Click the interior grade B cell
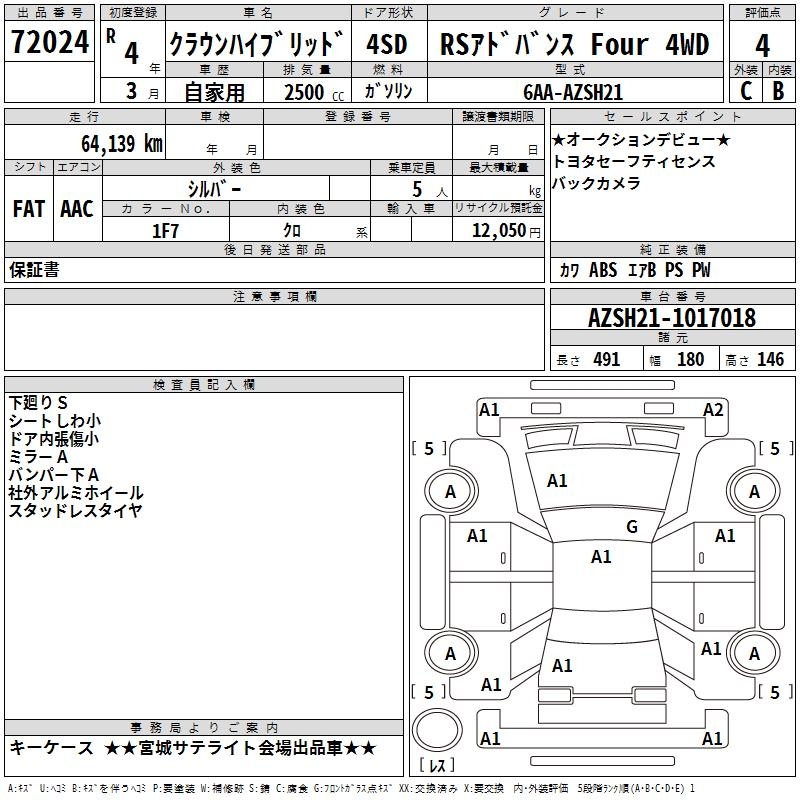Screen dimensions: 800x800 click(x=778, y=90)
